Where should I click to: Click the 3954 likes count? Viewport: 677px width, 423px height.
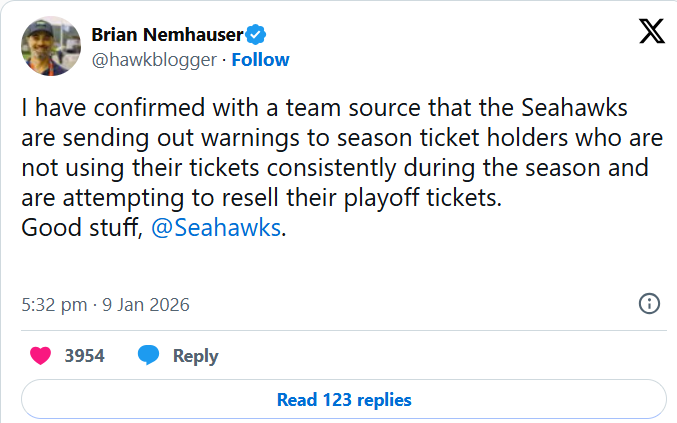(84, 355)
